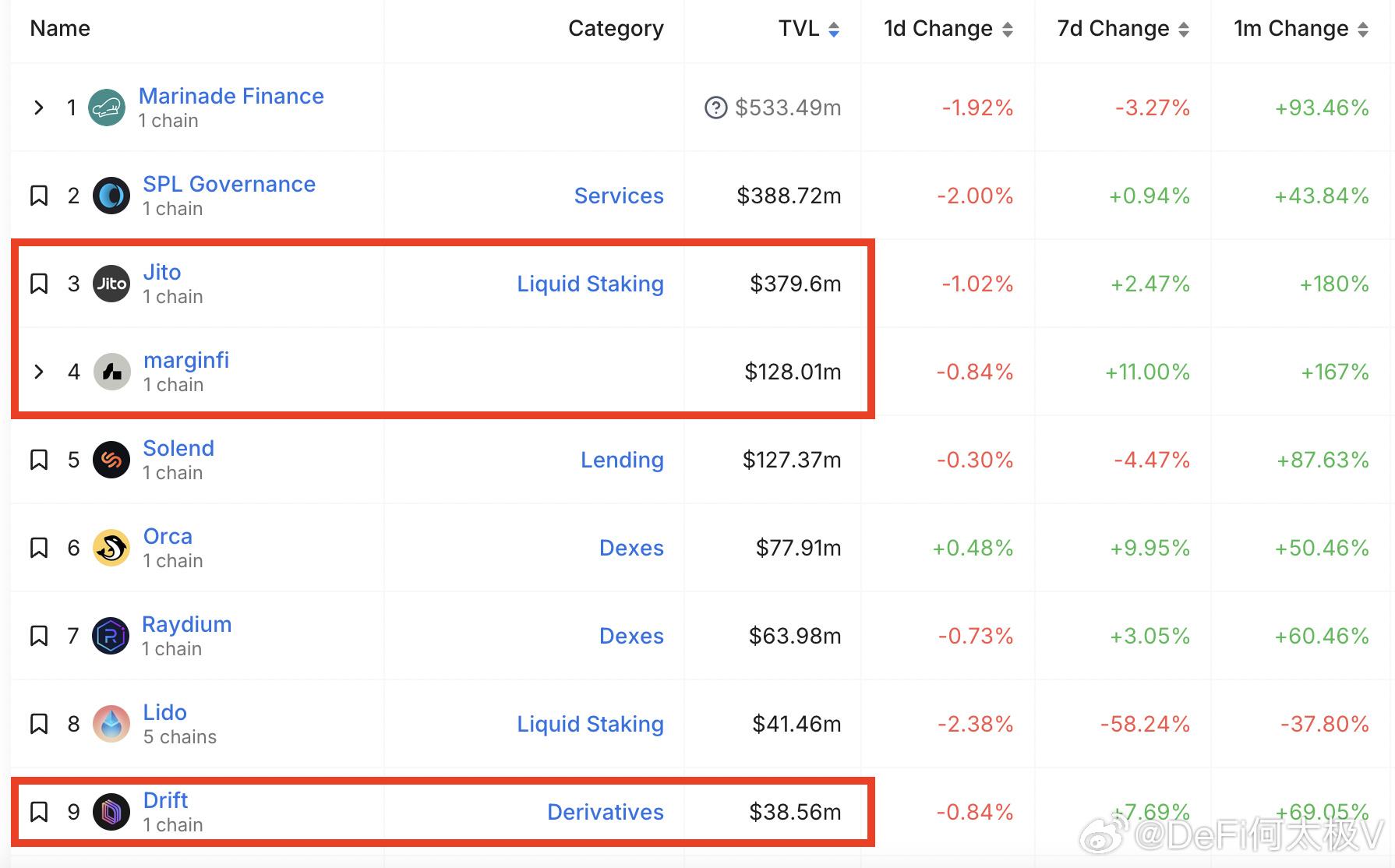The image size is (1395, 868).
Task: Click the +0.48% 1d change value
Action: [973, 548]
